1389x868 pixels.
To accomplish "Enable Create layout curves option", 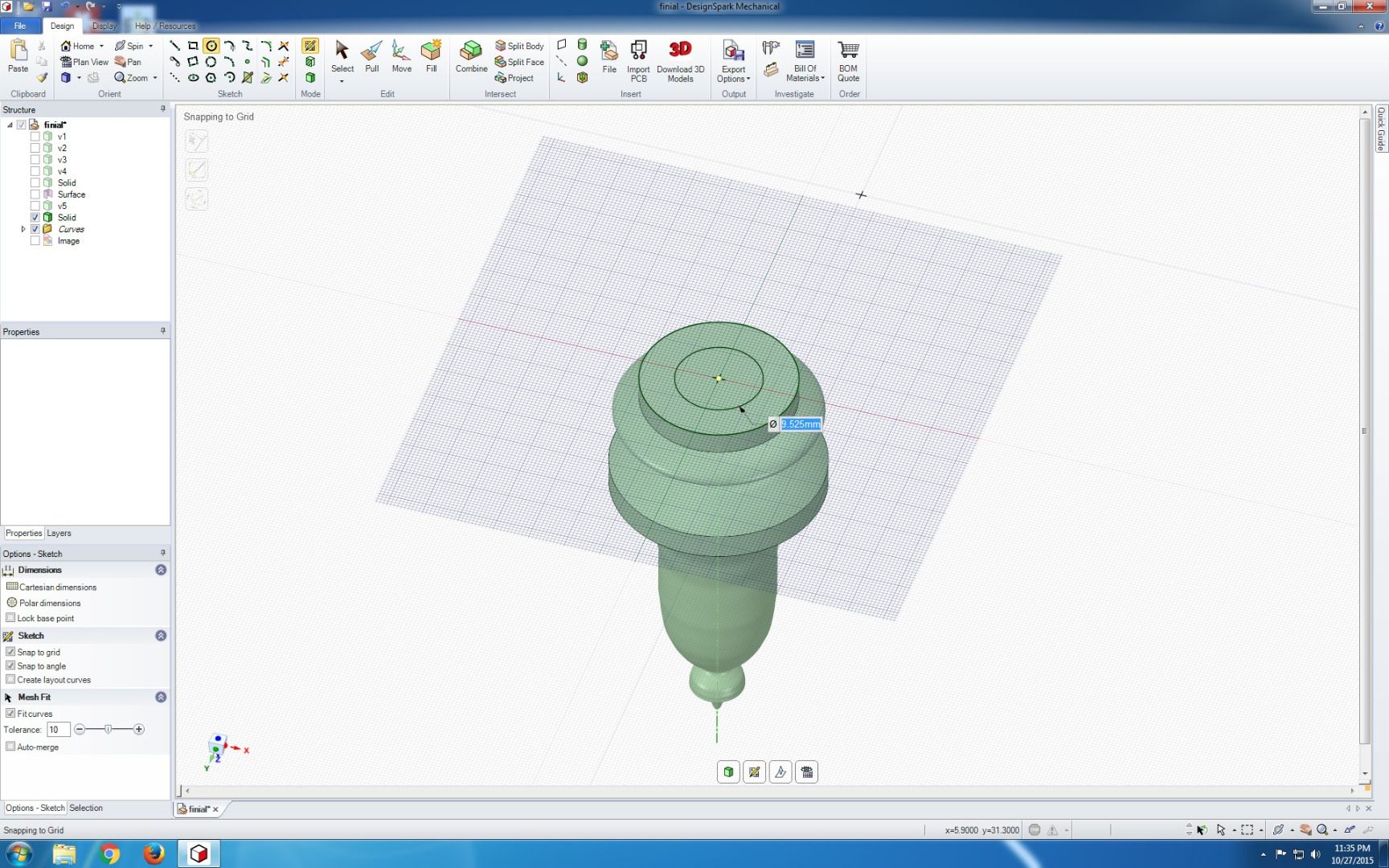I will click(10, 679).
